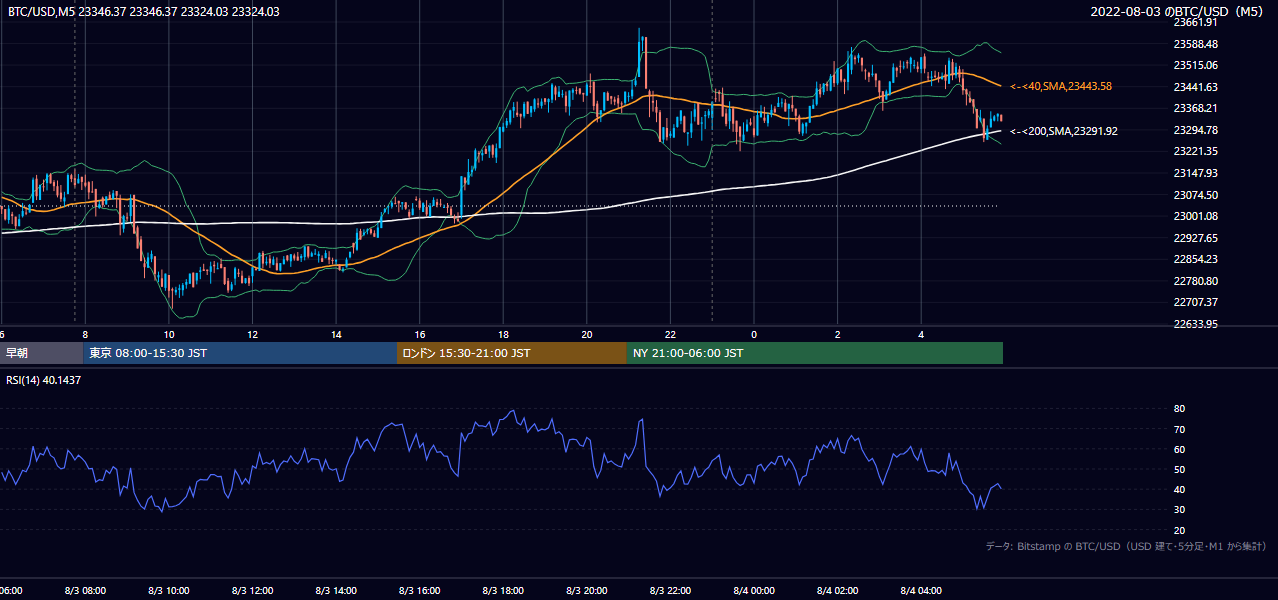Click the 8/3 12:00 time axis label
Screen dimensions: 1278x600
253,591
